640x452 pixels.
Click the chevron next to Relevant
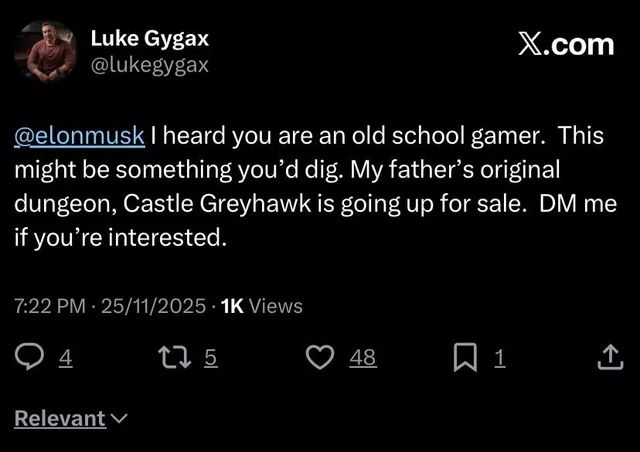(120, 418)
